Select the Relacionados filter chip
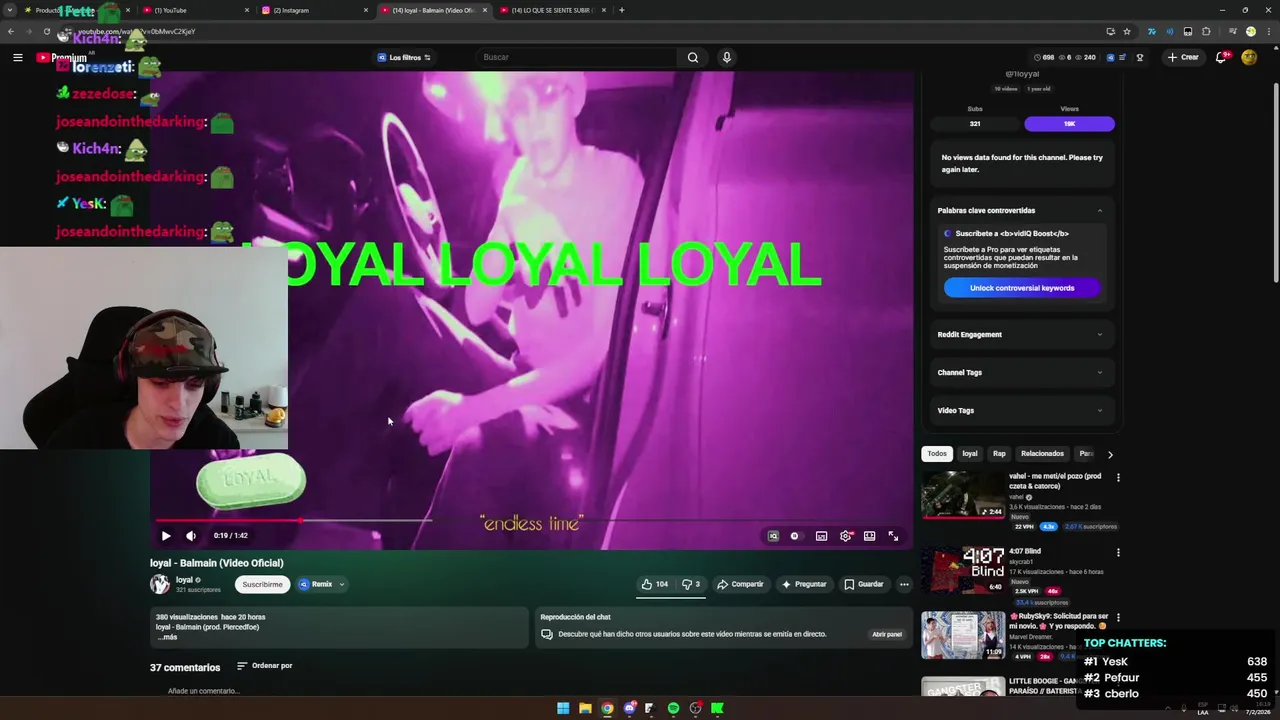 1042,453
